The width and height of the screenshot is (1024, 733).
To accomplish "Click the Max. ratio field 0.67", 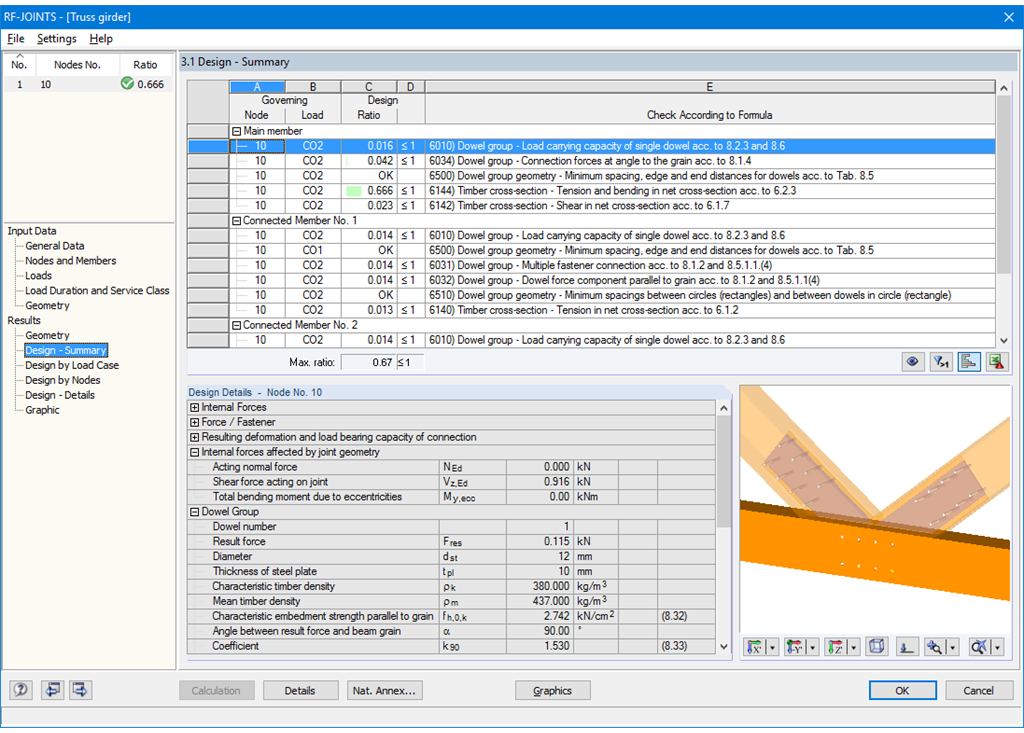I will (x=367, y=363).
